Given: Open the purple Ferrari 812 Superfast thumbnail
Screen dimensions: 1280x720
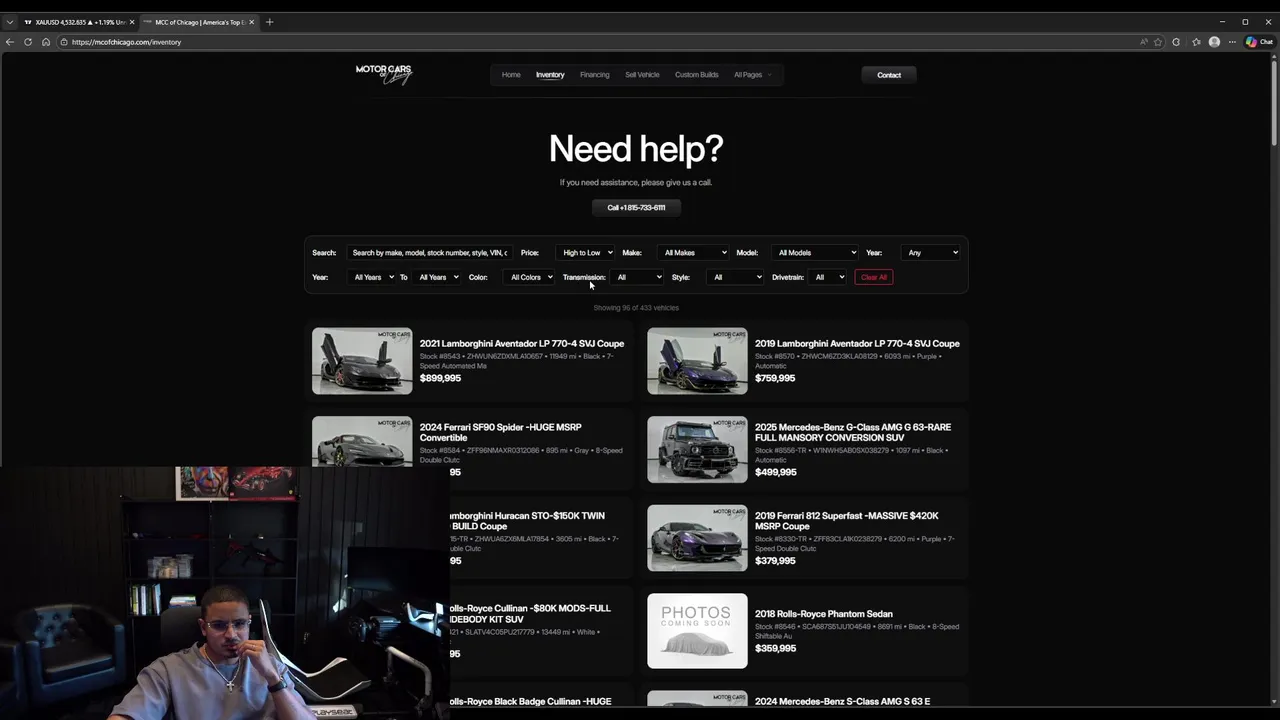Looking at the screenshot, I should [x=697, y=538].
